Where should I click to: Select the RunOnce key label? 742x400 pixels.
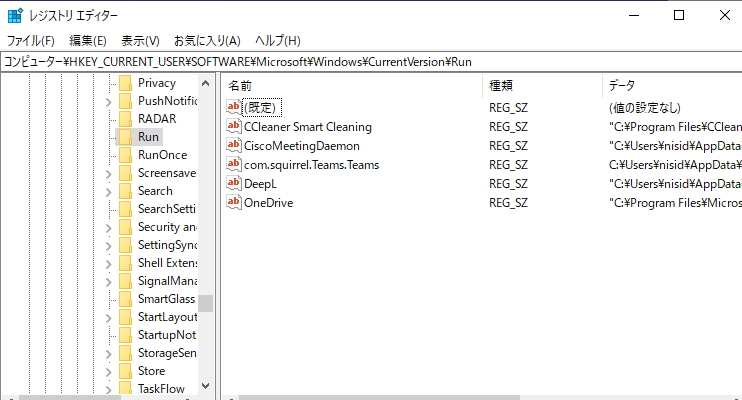(x=162, y=155)
